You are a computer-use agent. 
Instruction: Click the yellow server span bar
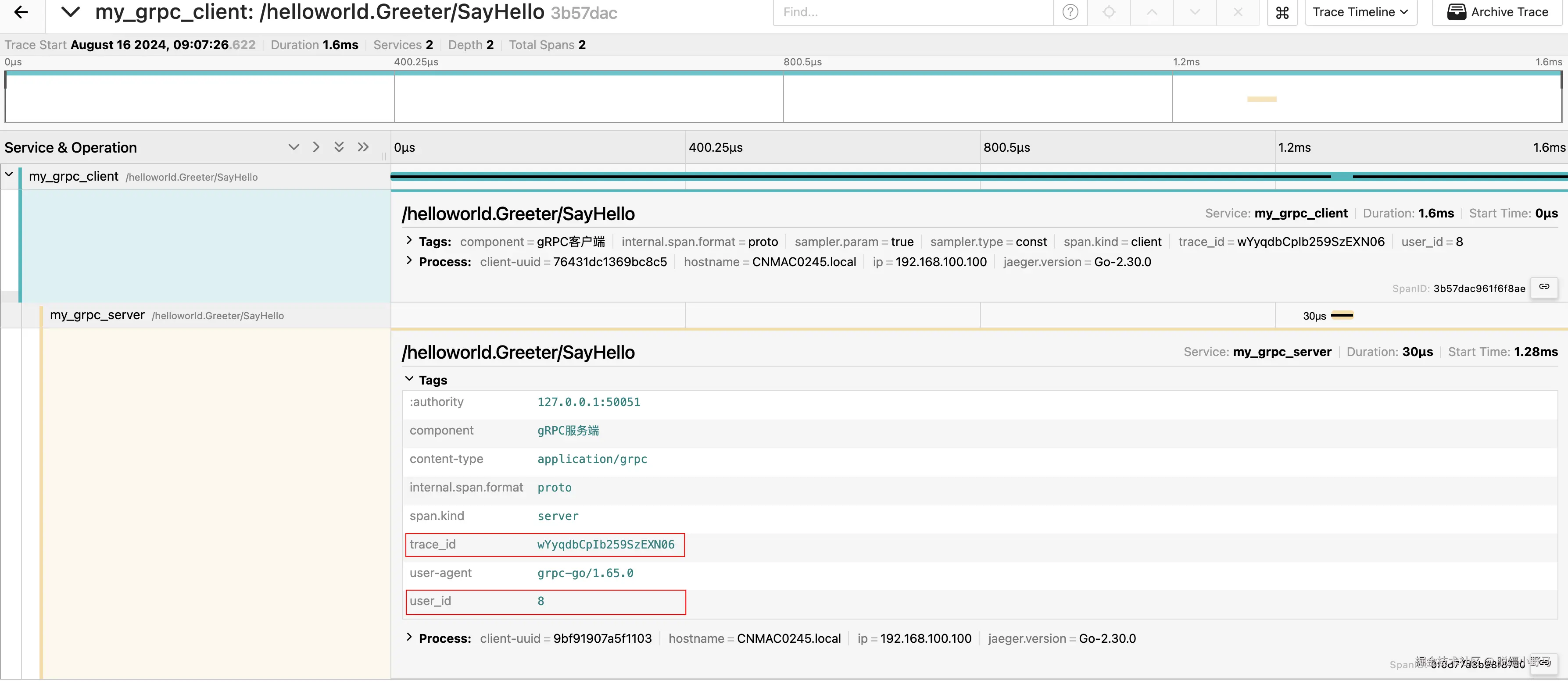click(x=1342, y=315)
